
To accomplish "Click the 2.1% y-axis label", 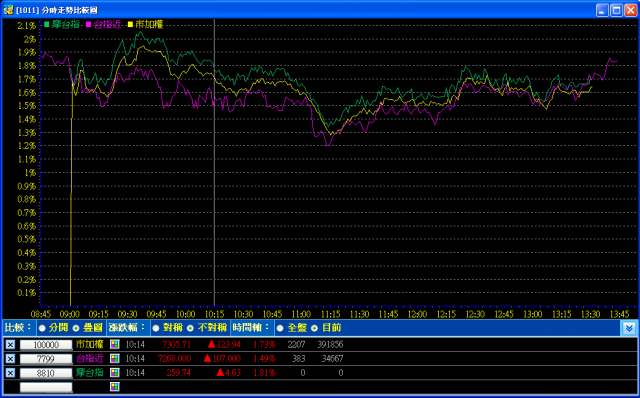I will point(27,26).
